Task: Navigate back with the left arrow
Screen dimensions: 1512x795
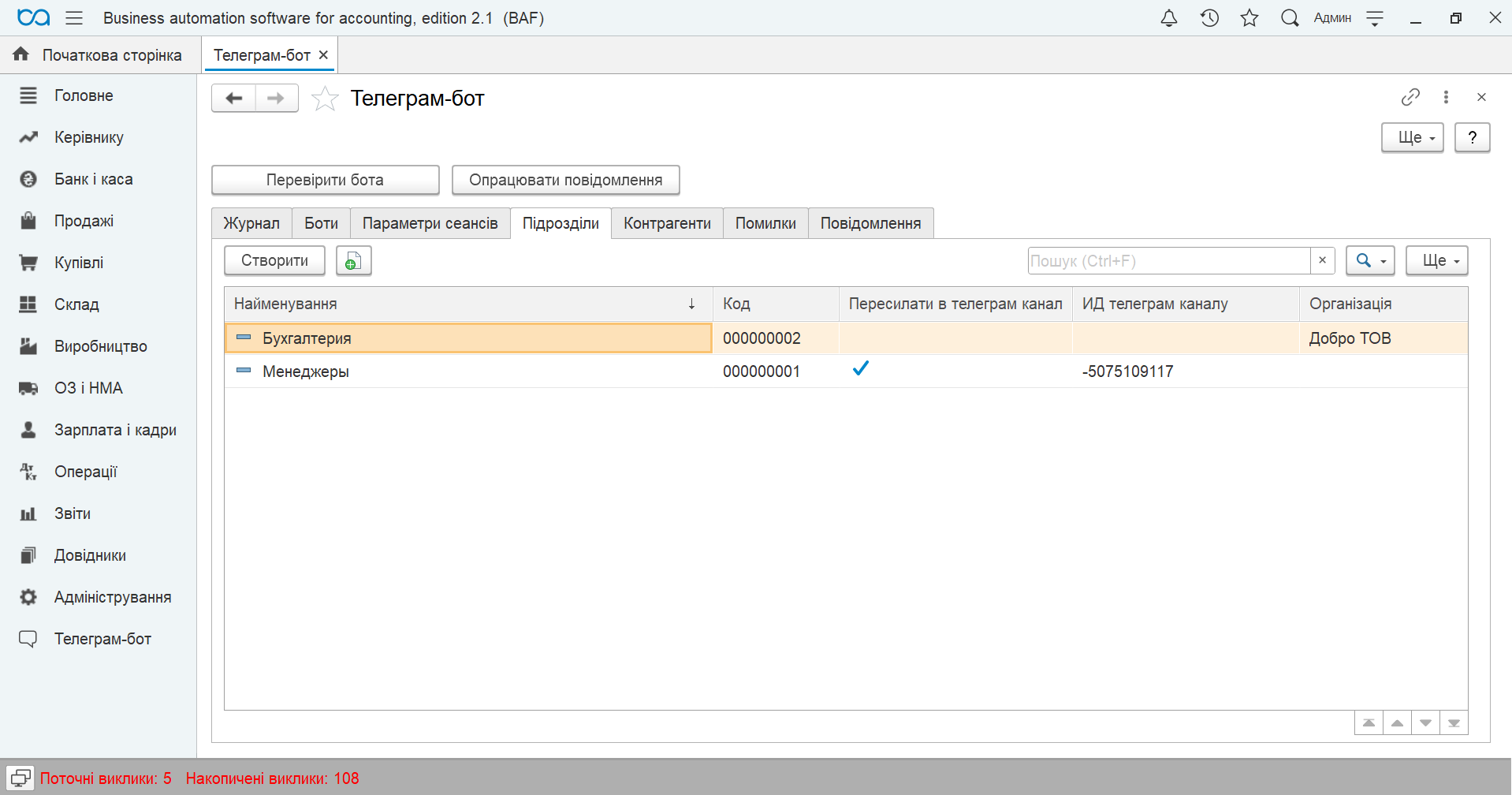Action: pyautogui.click(x=233, y=99)
